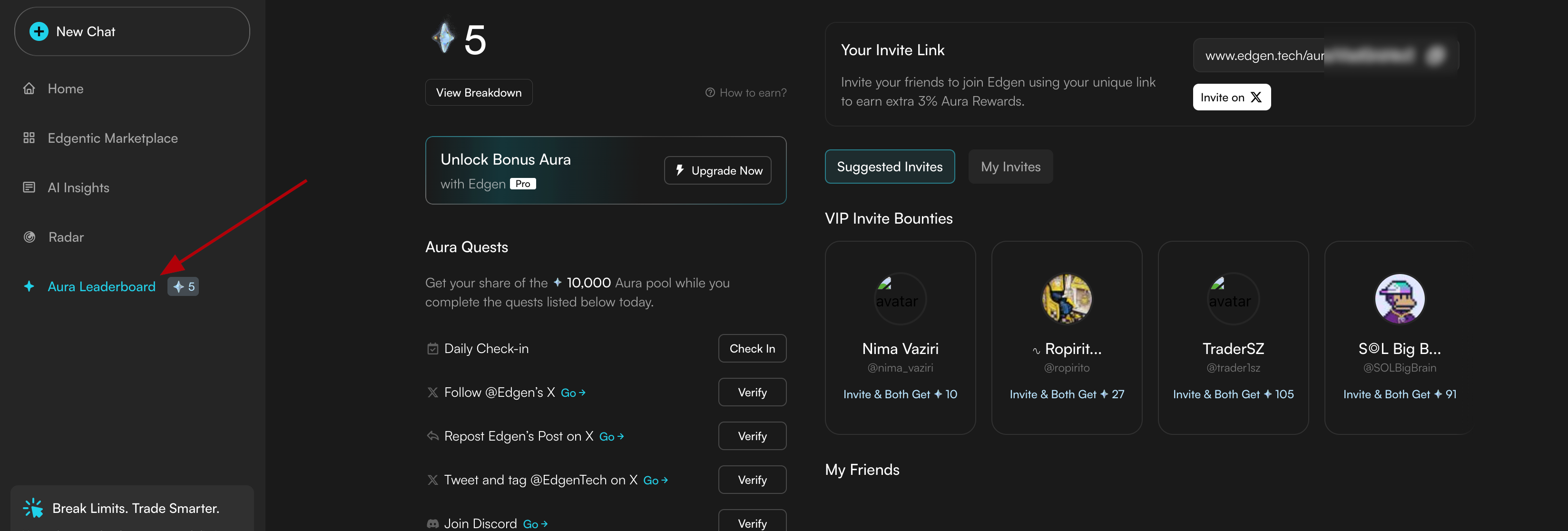Open the Go link for Tweet and tag @EdgenTech
Viewport: 1568px width, 531px height.
click(x=656, y=481)
